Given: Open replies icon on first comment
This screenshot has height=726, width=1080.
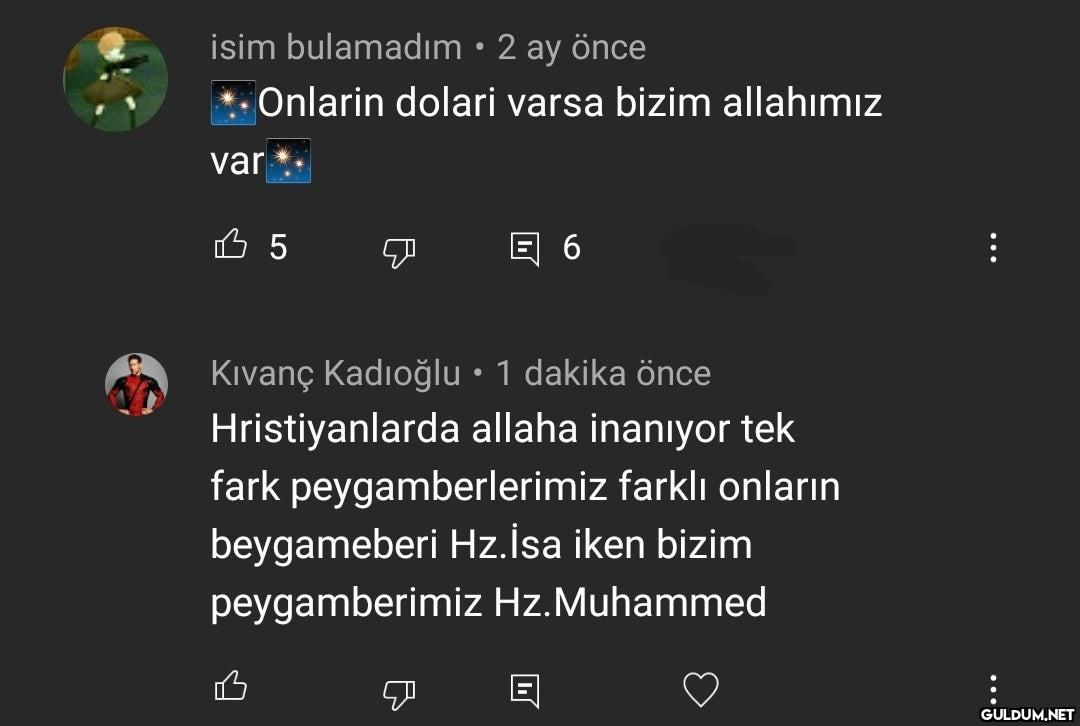Looking at the screenshot, I should coord(525,249).
